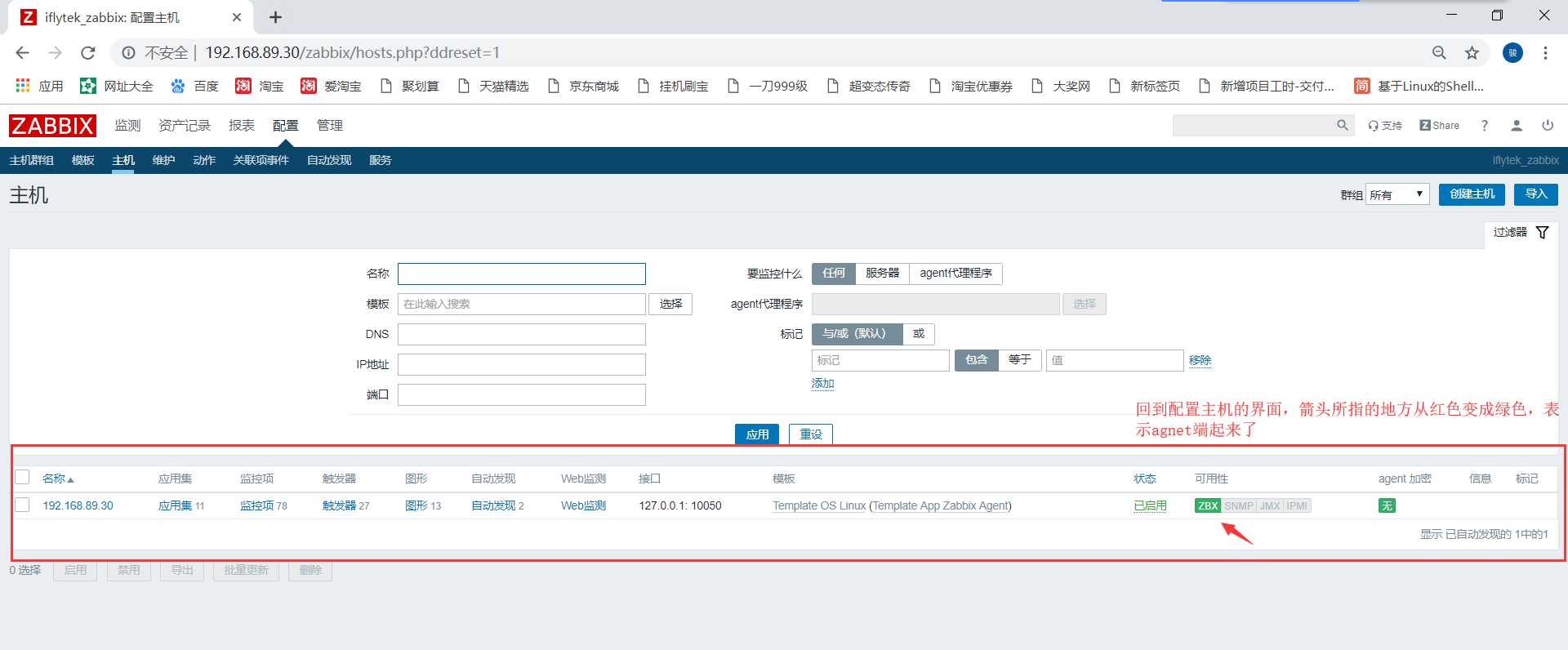Screen dimensions: 1568x650
Task: Open the 京东商城 bookmark
Action: point(583,86)
